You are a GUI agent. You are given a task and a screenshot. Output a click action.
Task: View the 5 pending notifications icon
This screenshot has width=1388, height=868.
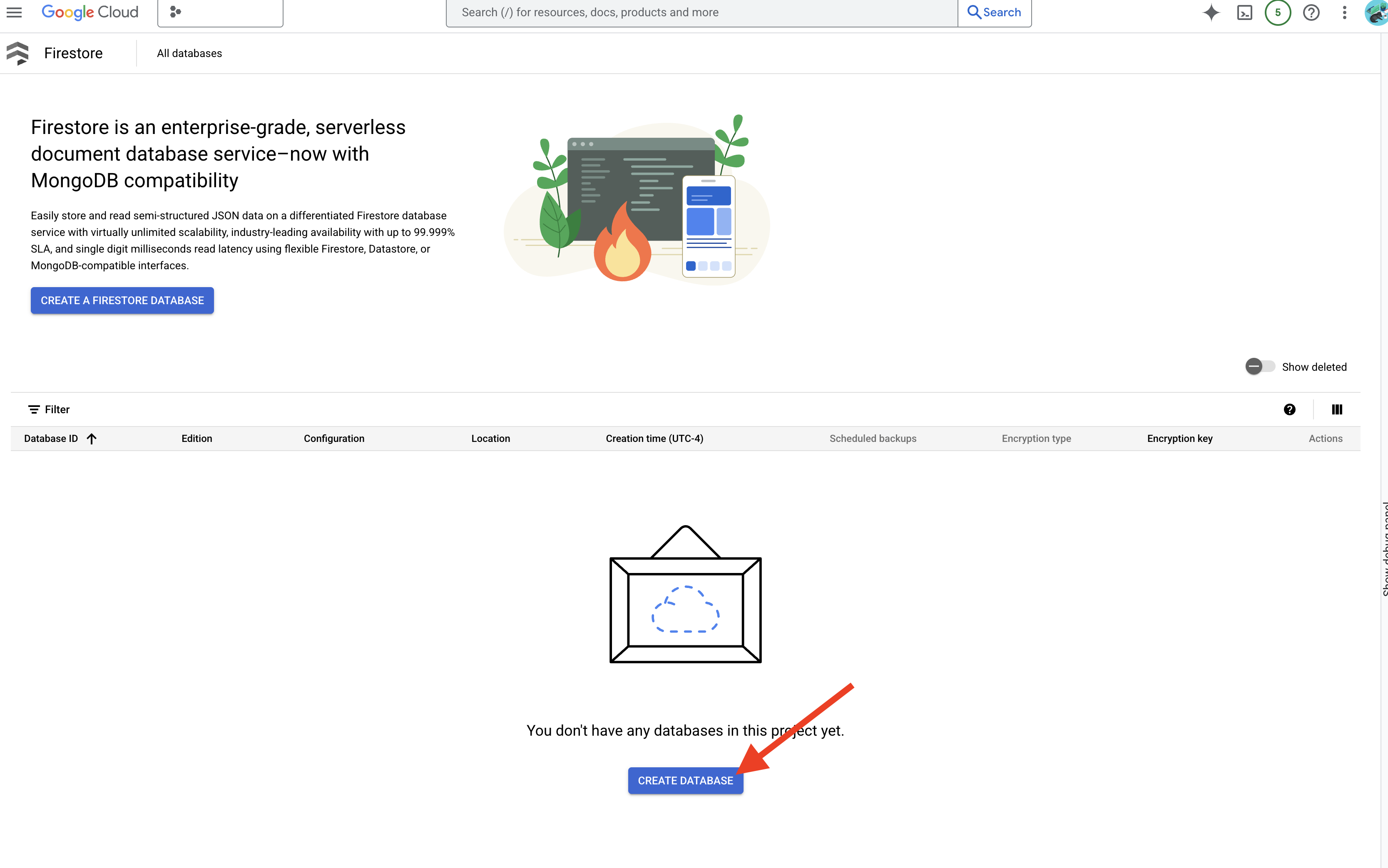pyautogui.click(x=1278, y=12)
